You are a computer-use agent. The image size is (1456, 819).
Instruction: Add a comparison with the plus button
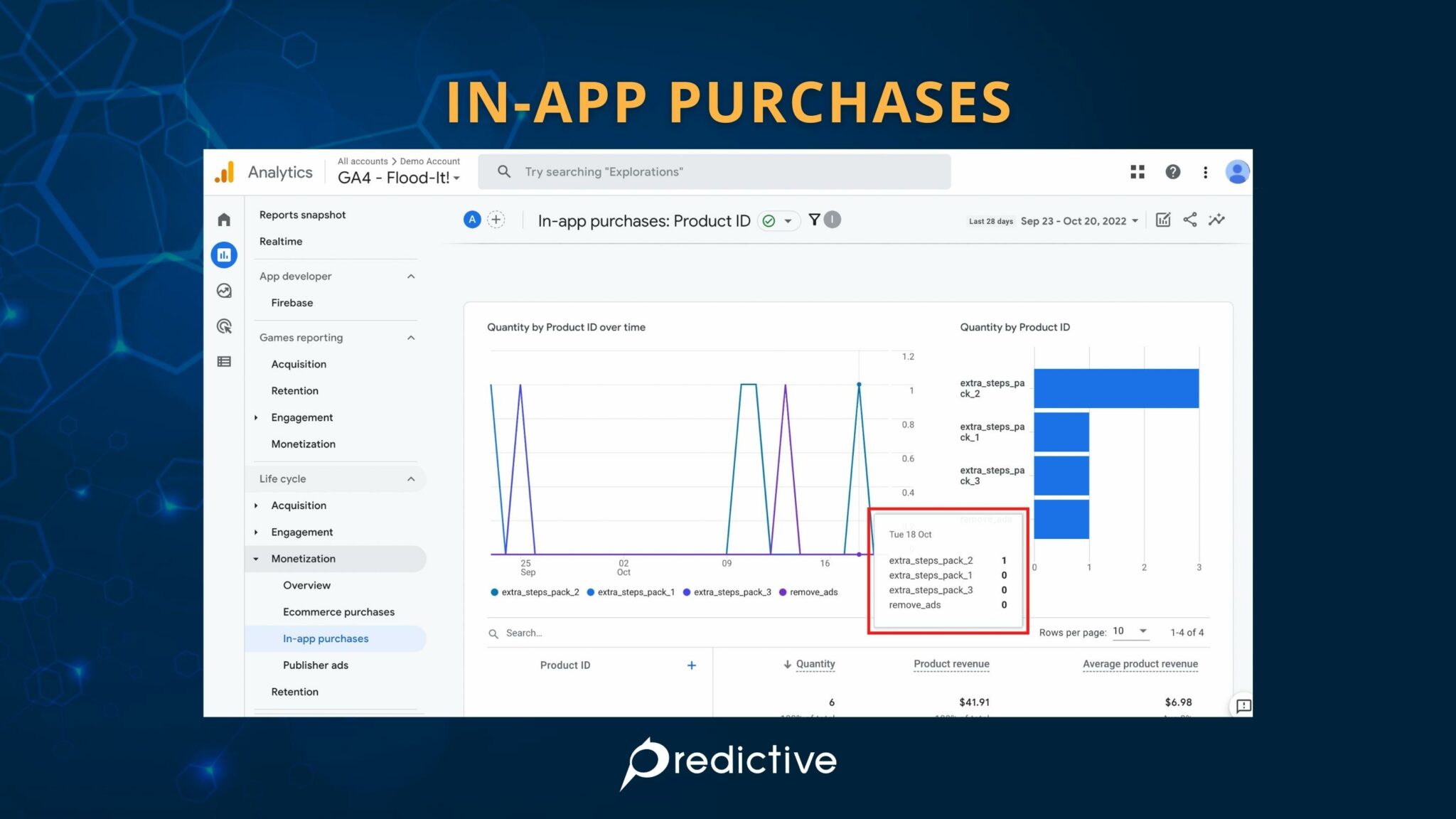pos(496,220)
